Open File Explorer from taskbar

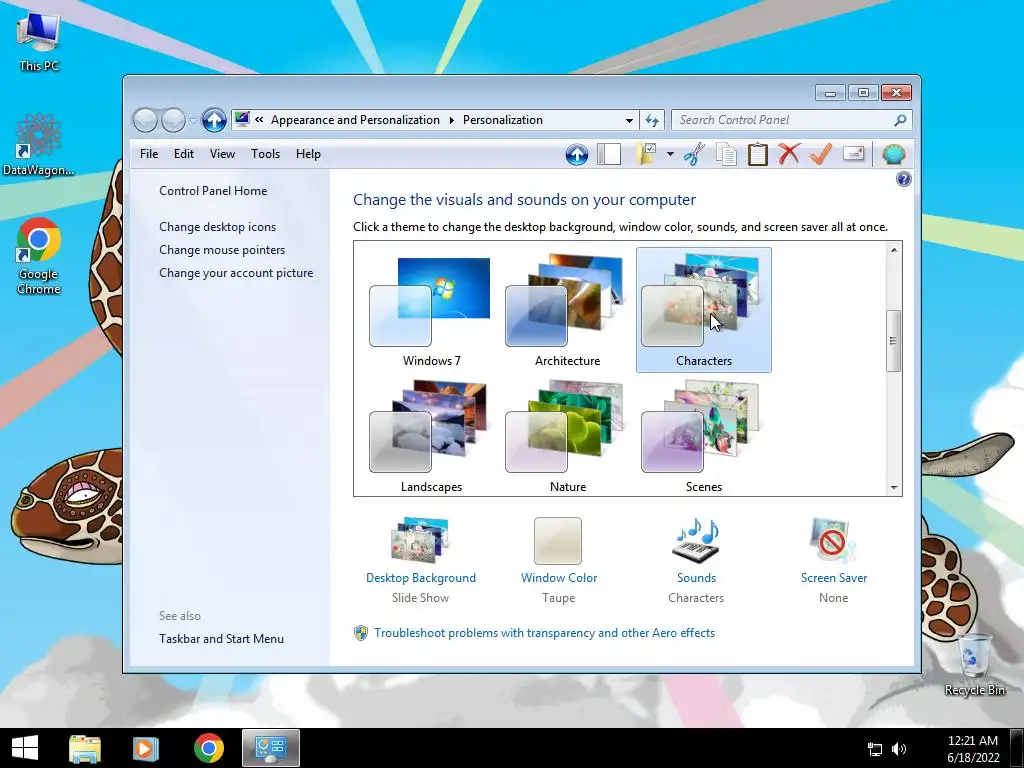pyautogui.click(x=85, y=748)
